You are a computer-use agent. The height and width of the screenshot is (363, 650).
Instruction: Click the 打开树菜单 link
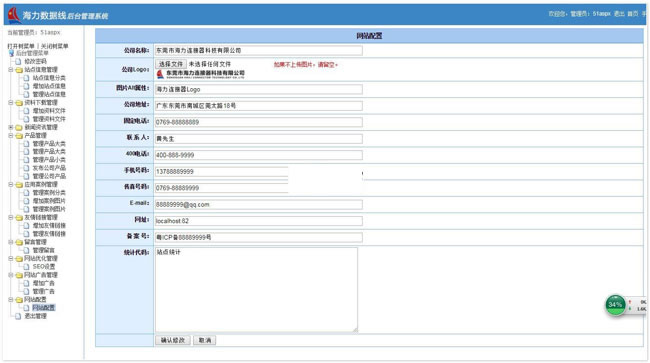pyautogui.click(x=21, y=46)
